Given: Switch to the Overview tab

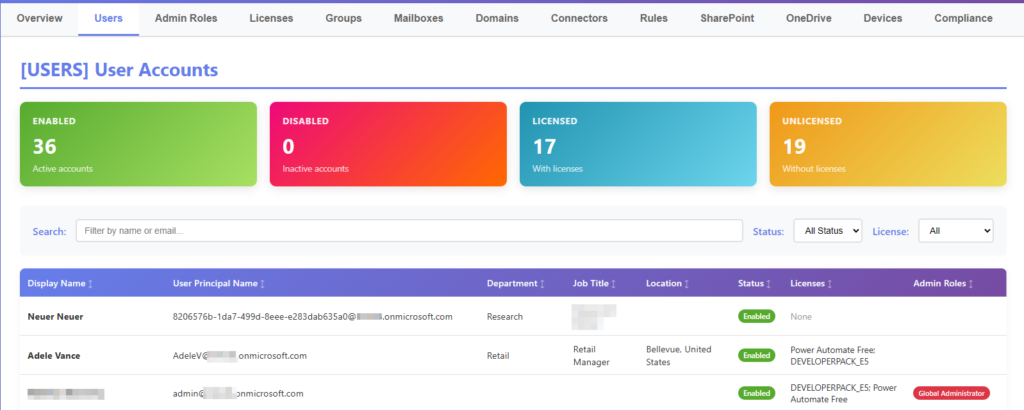Looking at the screenshot, I should (39, 18).
